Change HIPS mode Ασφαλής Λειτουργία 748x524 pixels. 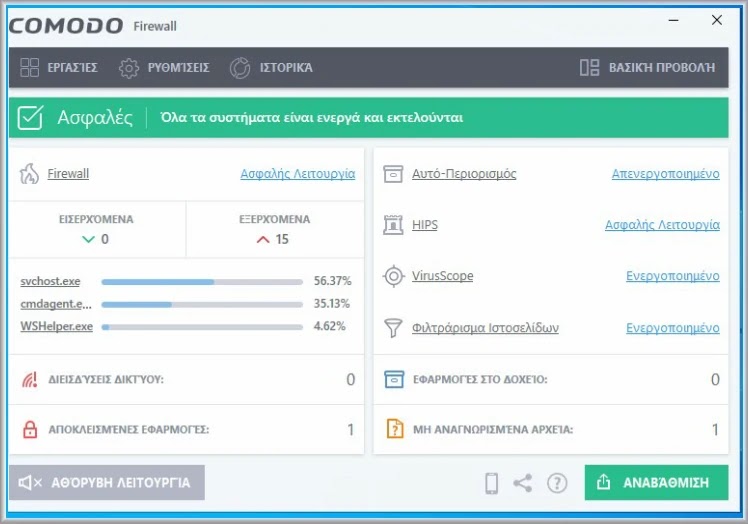(662, 224)
